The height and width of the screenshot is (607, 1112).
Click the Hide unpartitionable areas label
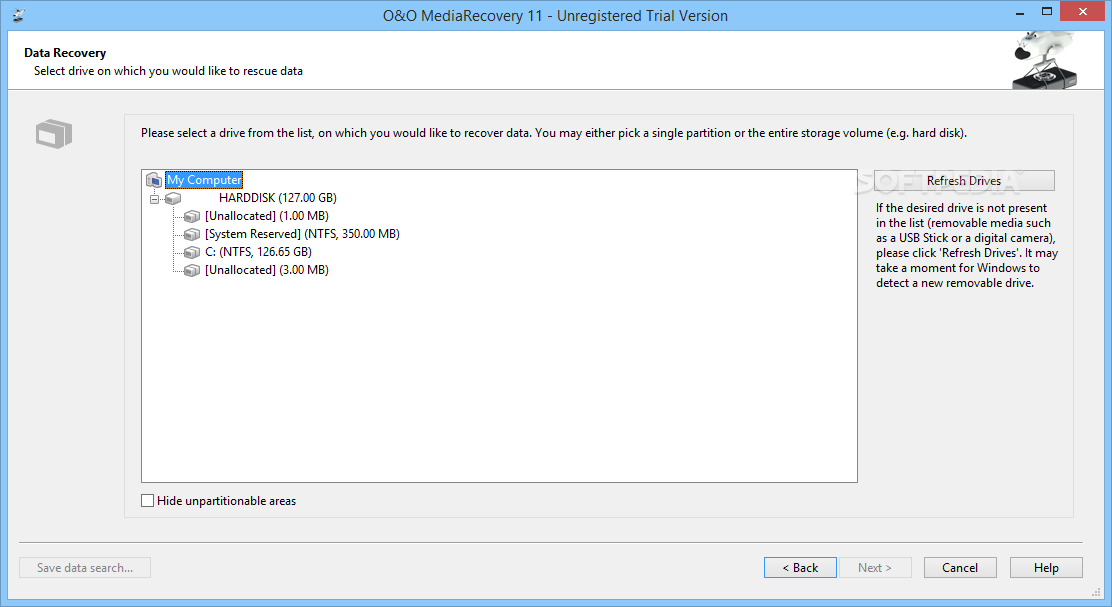pos(226,501)
